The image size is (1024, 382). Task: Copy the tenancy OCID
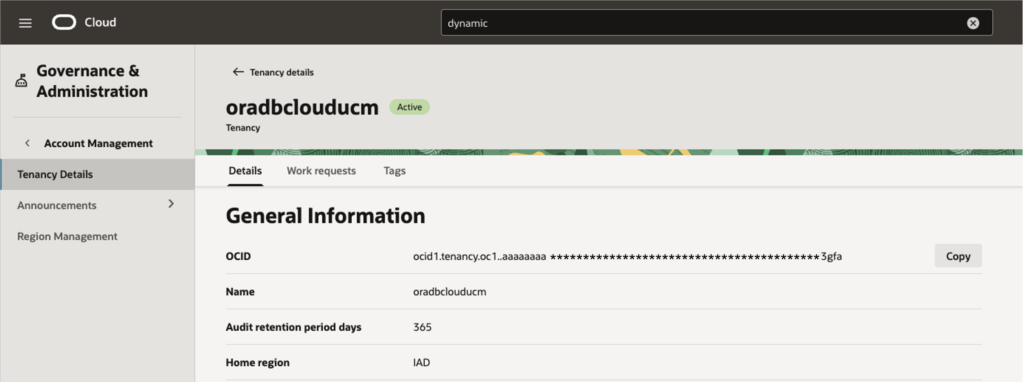[958, 256]
